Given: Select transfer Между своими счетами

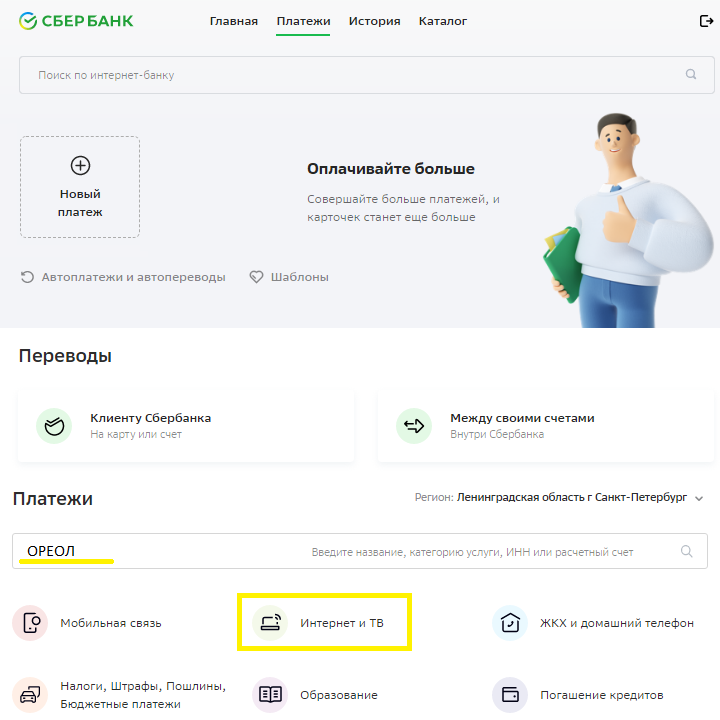Looking at the screenshot, I should coord(546,426).
